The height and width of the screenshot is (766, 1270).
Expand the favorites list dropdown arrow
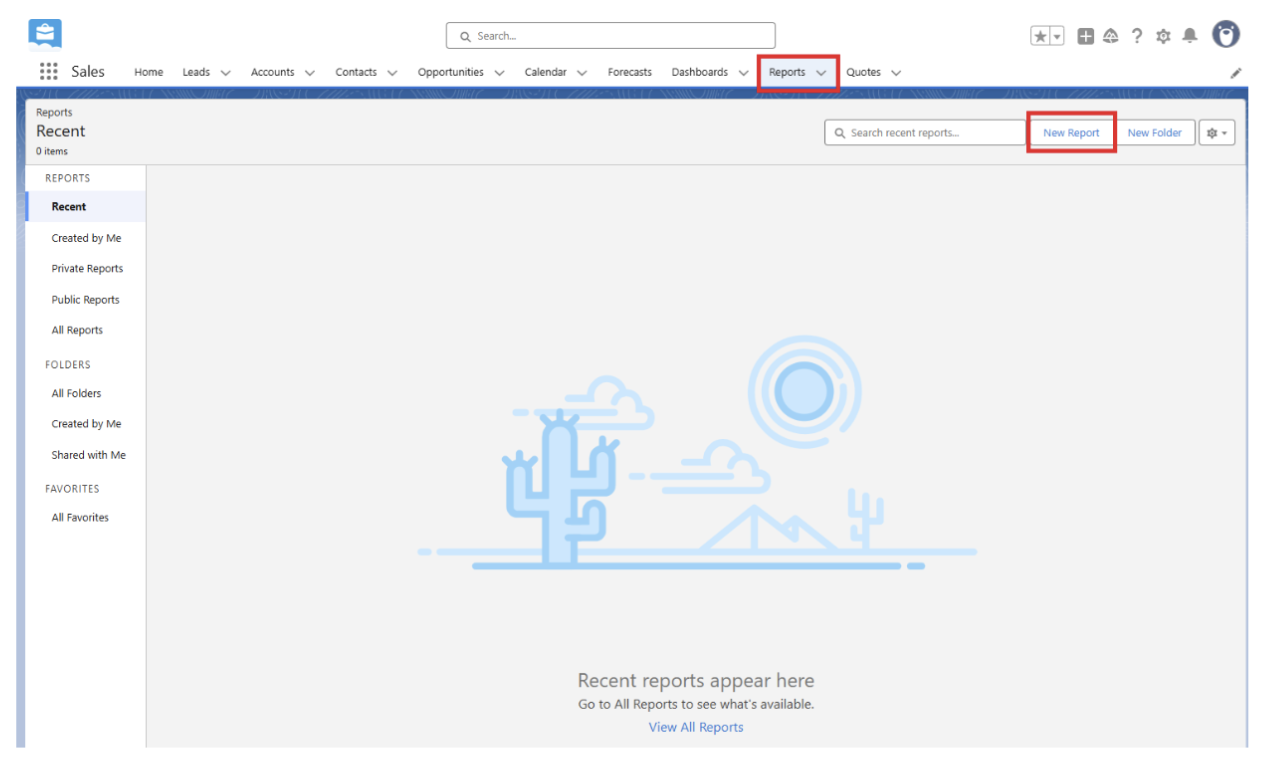1057,36
